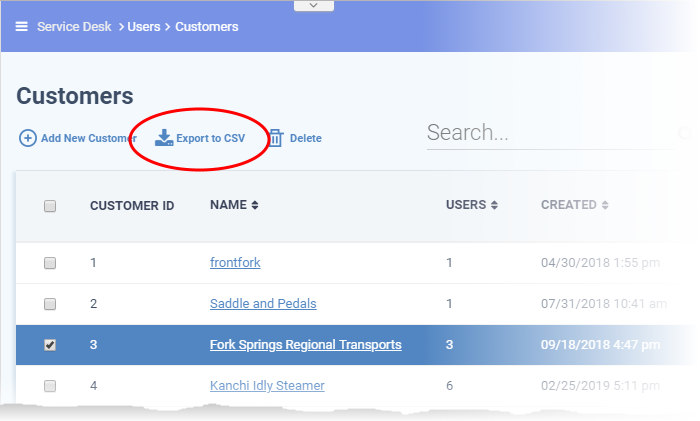Open the hamburger navigation menu
The image size is (700, 421).
(x=21, y=27)
